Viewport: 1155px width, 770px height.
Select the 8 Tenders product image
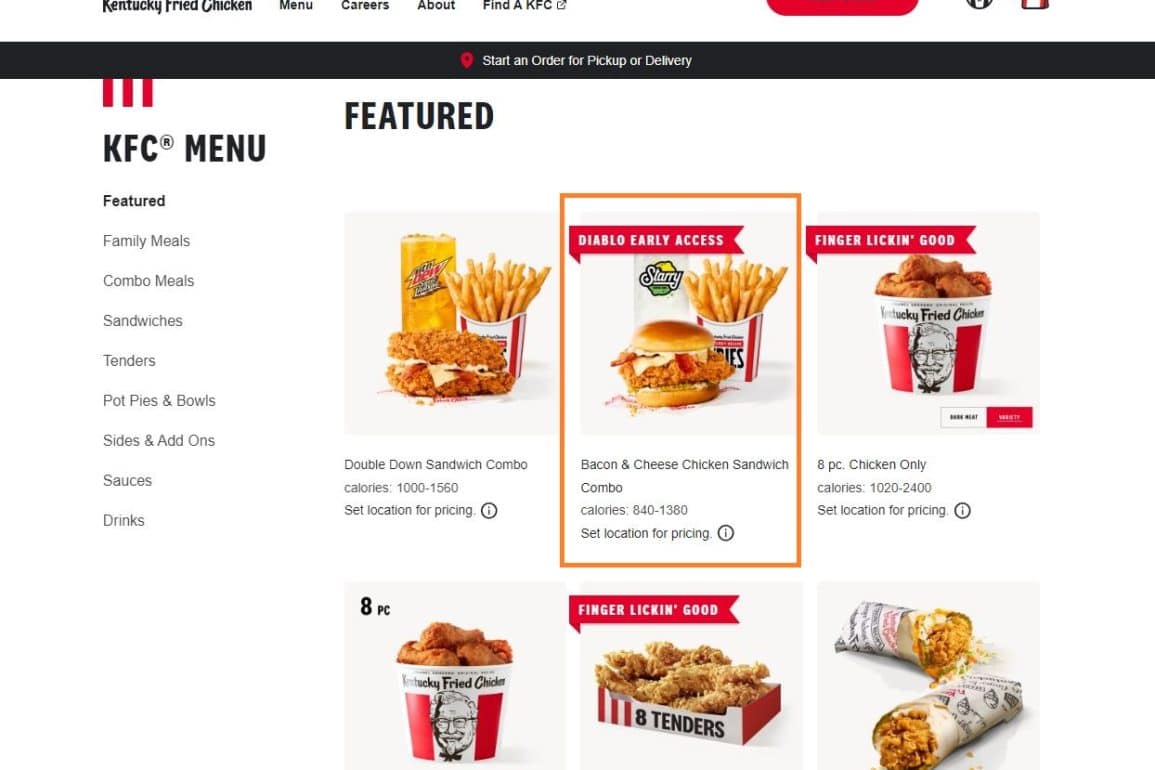(692, 676)
